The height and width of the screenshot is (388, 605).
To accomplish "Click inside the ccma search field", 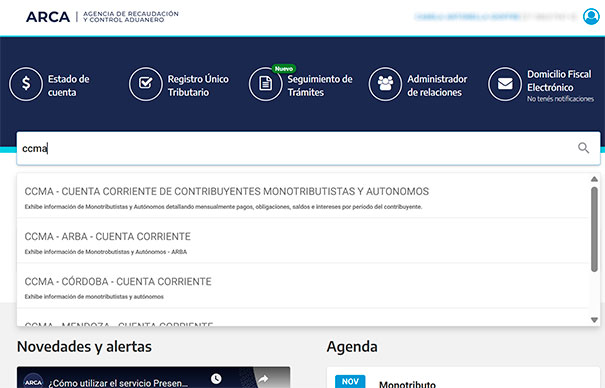I will (x=297, y=148).
